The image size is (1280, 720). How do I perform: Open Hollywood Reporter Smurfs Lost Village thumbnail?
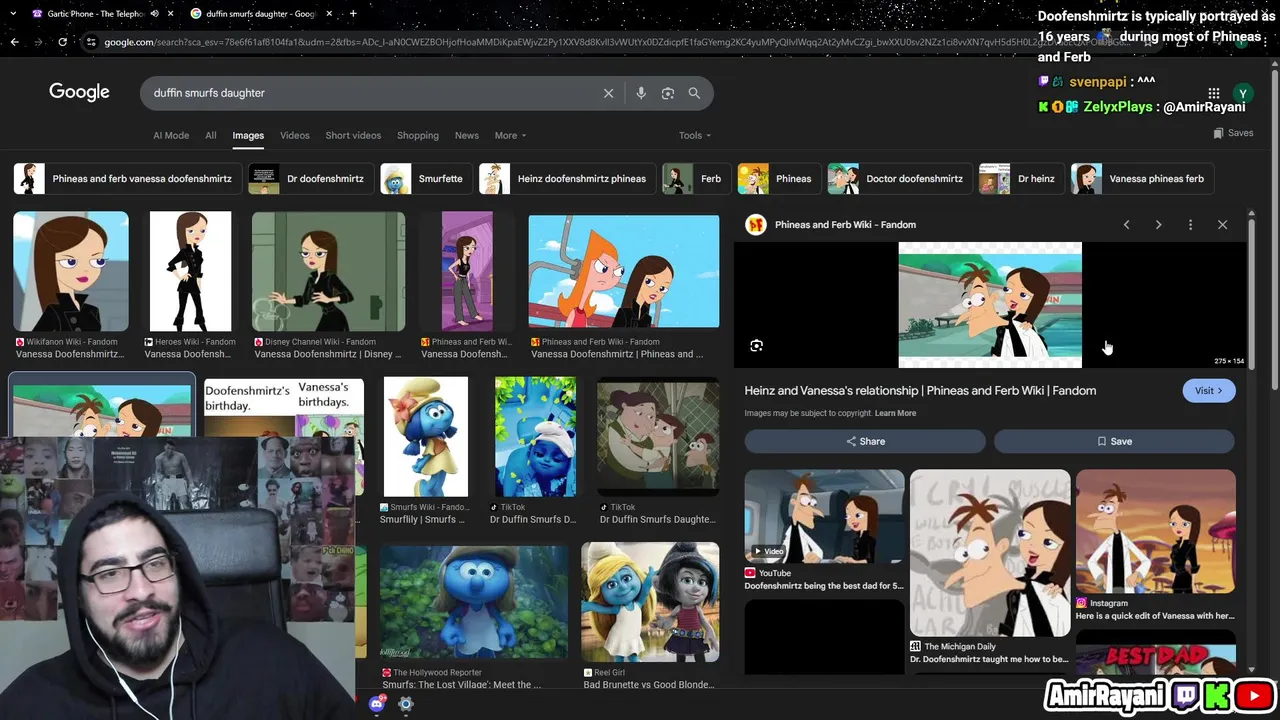click(474, 602)
